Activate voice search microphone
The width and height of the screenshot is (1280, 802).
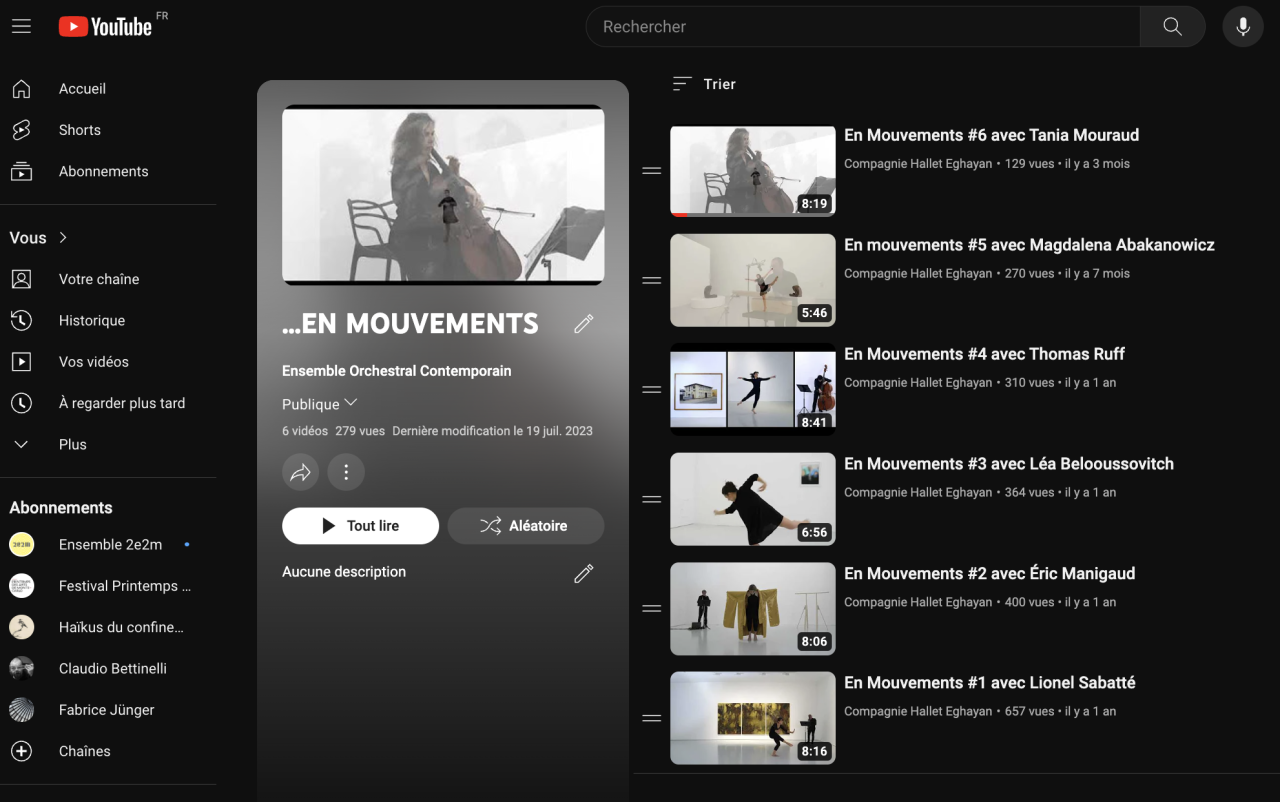tap(1243, 27)
